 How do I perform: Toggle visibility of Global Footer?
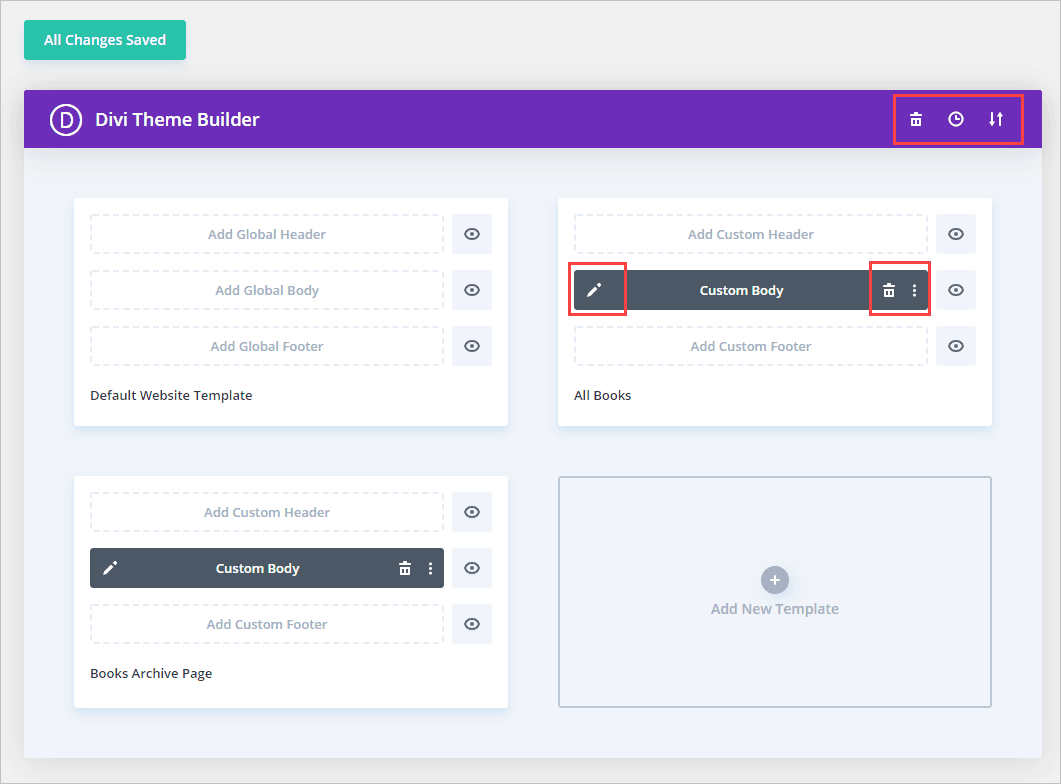472,346
